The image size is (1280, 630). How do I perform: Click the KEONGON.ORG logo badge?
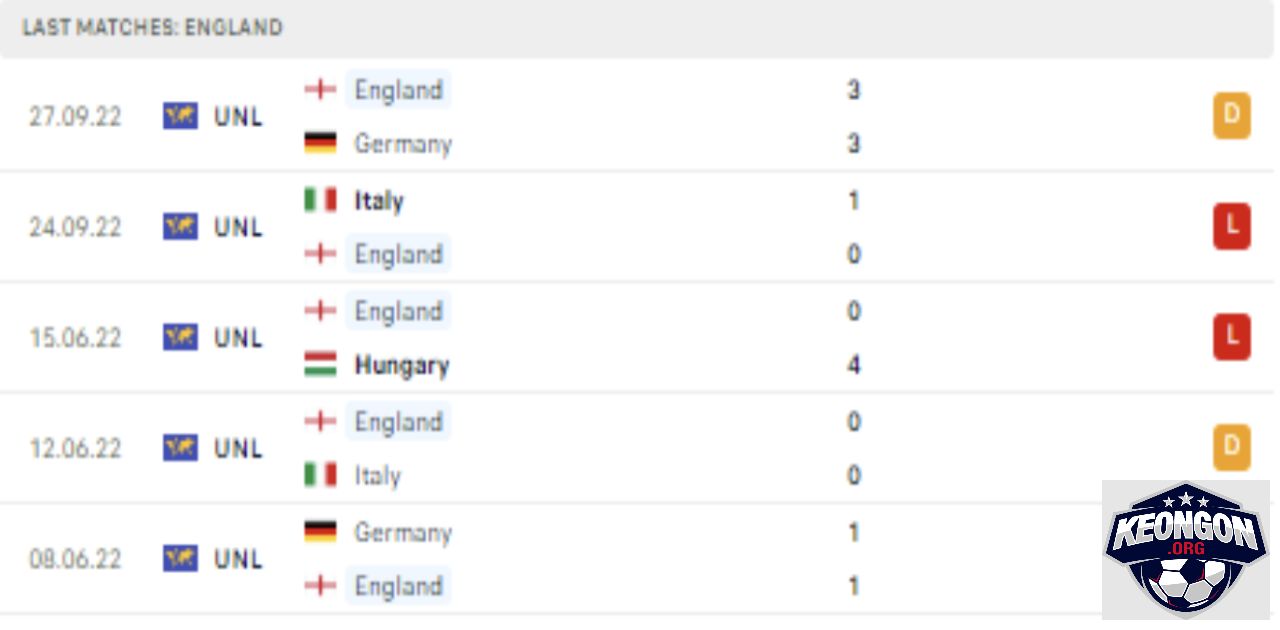(x=1186, y=549)
